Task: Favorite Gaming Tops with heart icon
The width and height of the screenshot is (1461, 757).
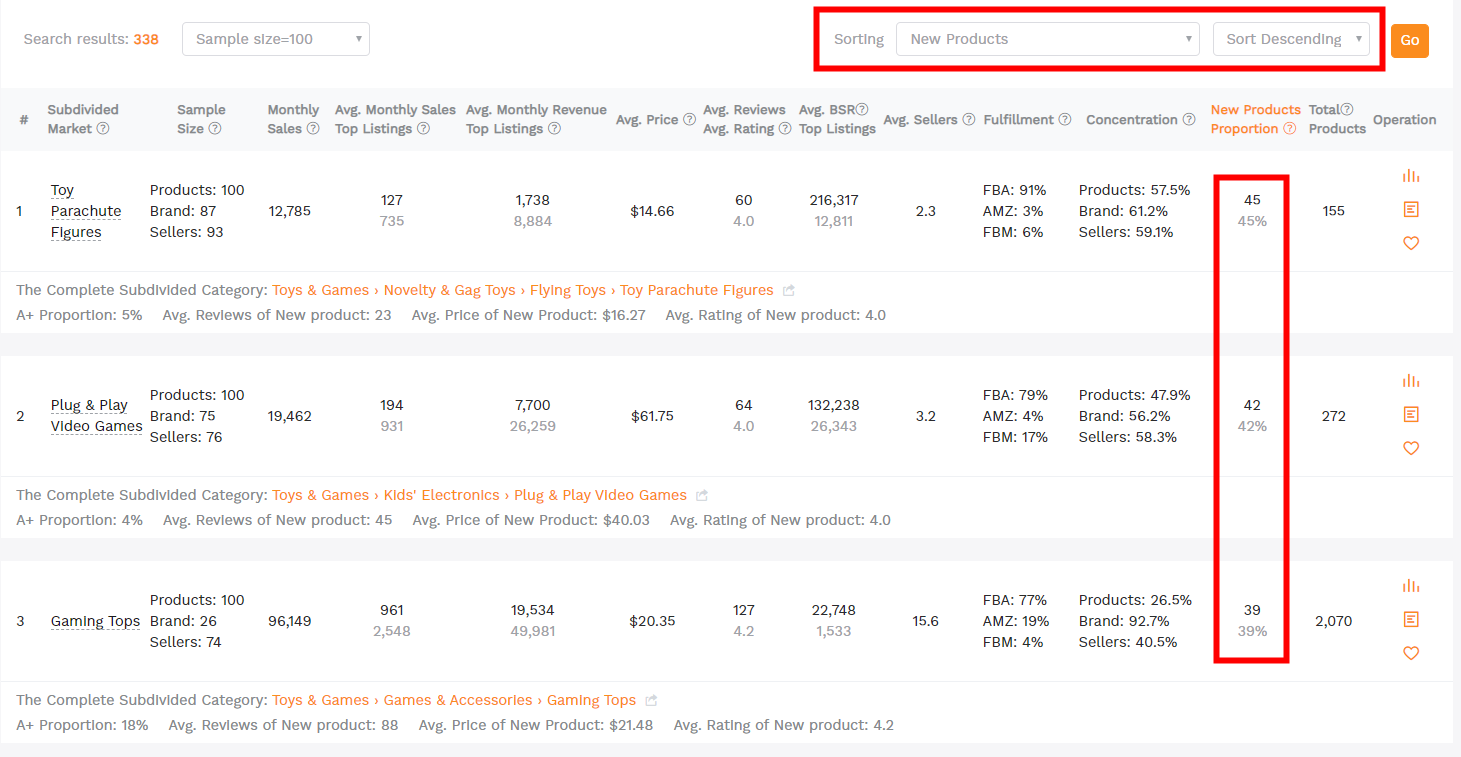Action: coord(1411,653)
